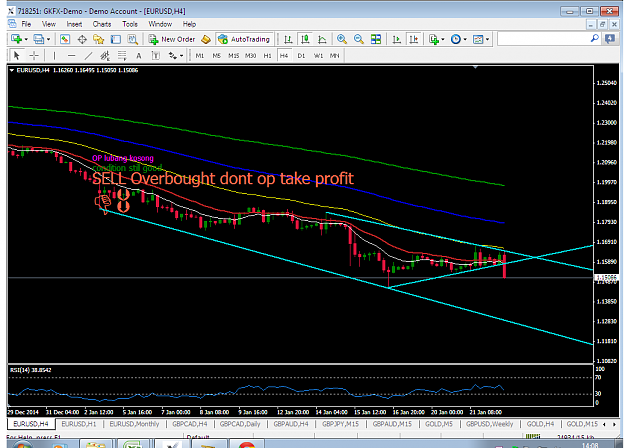Screen dimensions: 625x448
Task: Open the Indicators dropdown arrow
Action: pyautogui.click(x=443, y=39)
